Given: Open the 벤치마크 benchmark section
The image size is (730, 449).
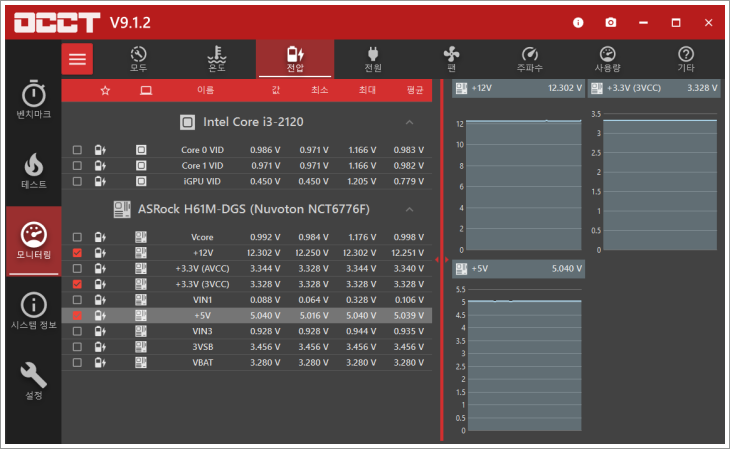Looking at the screenshot, I should click(34, 100).
